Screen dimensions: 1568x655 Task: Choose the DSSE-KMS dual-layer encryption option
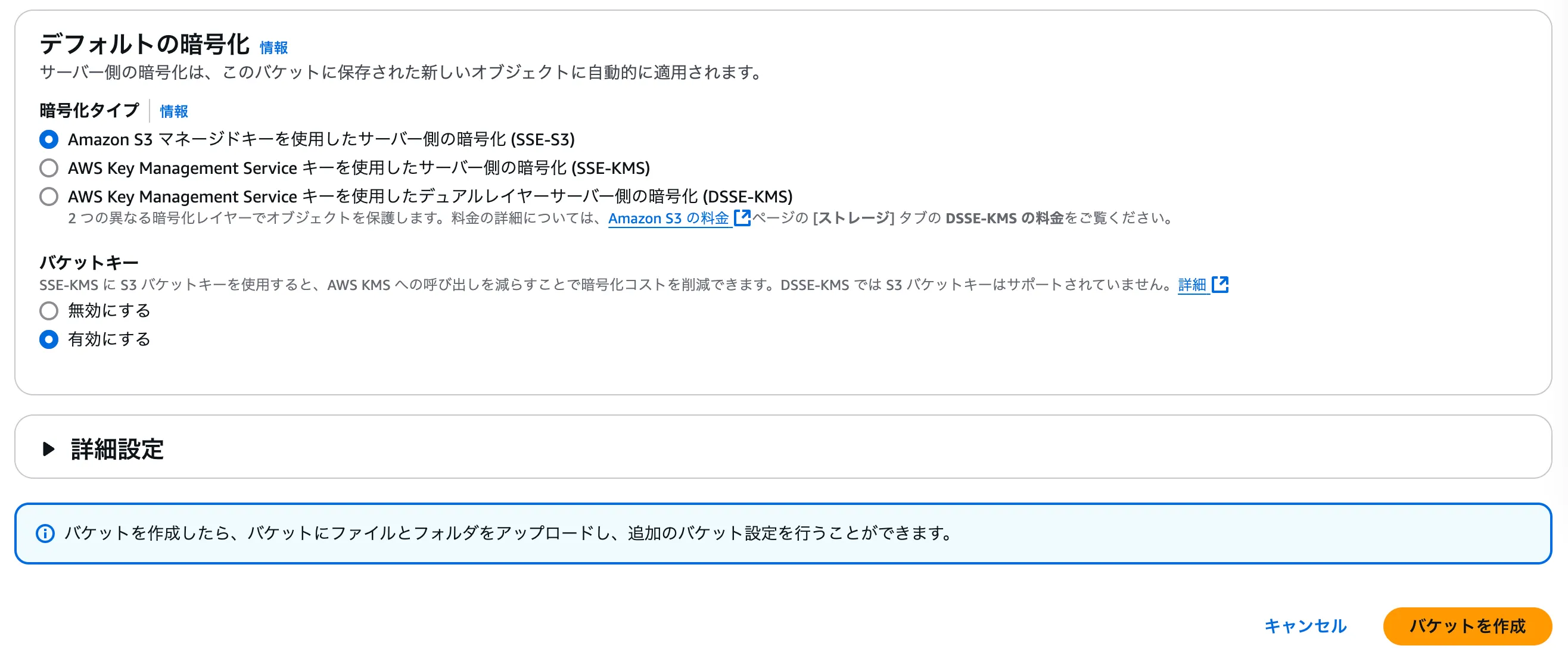(x=49, y=196)
